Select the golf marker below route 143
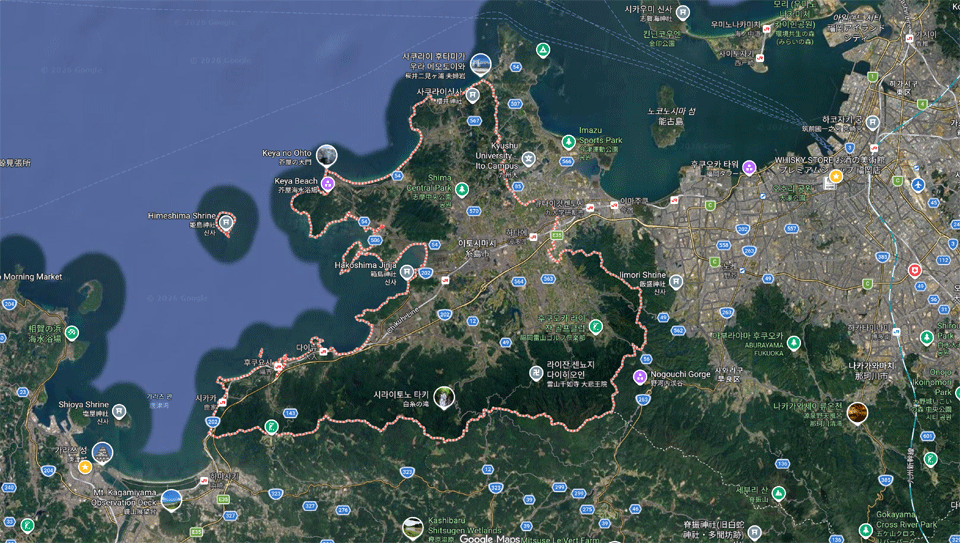Image resolution: width=960 pixels, height=543 pixels. coord(271,426)
